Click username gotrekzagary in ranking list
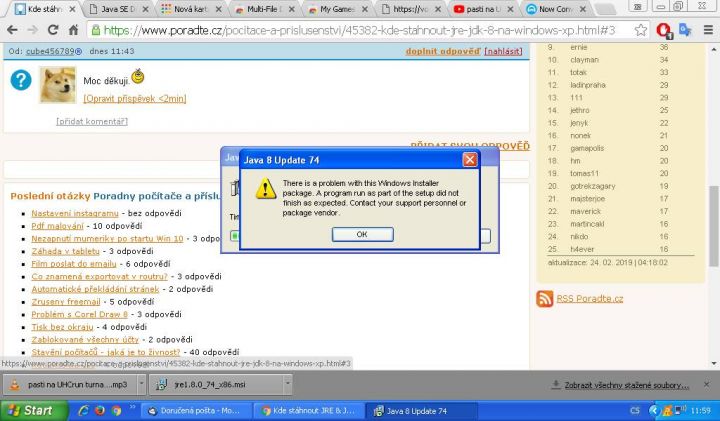The image size is (720, 421). point(593,186)
